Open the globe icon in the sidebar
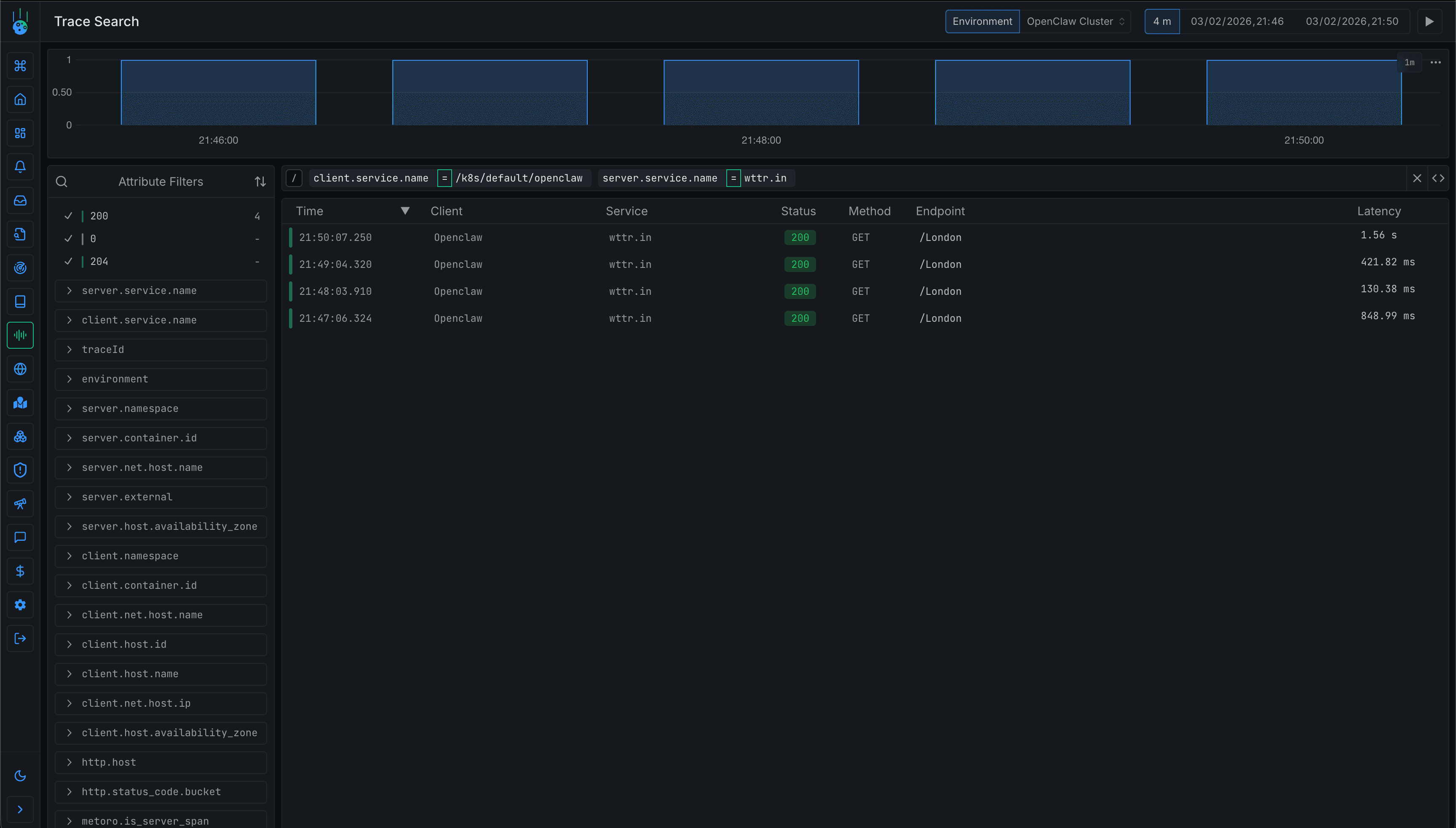 coord(20,369)
